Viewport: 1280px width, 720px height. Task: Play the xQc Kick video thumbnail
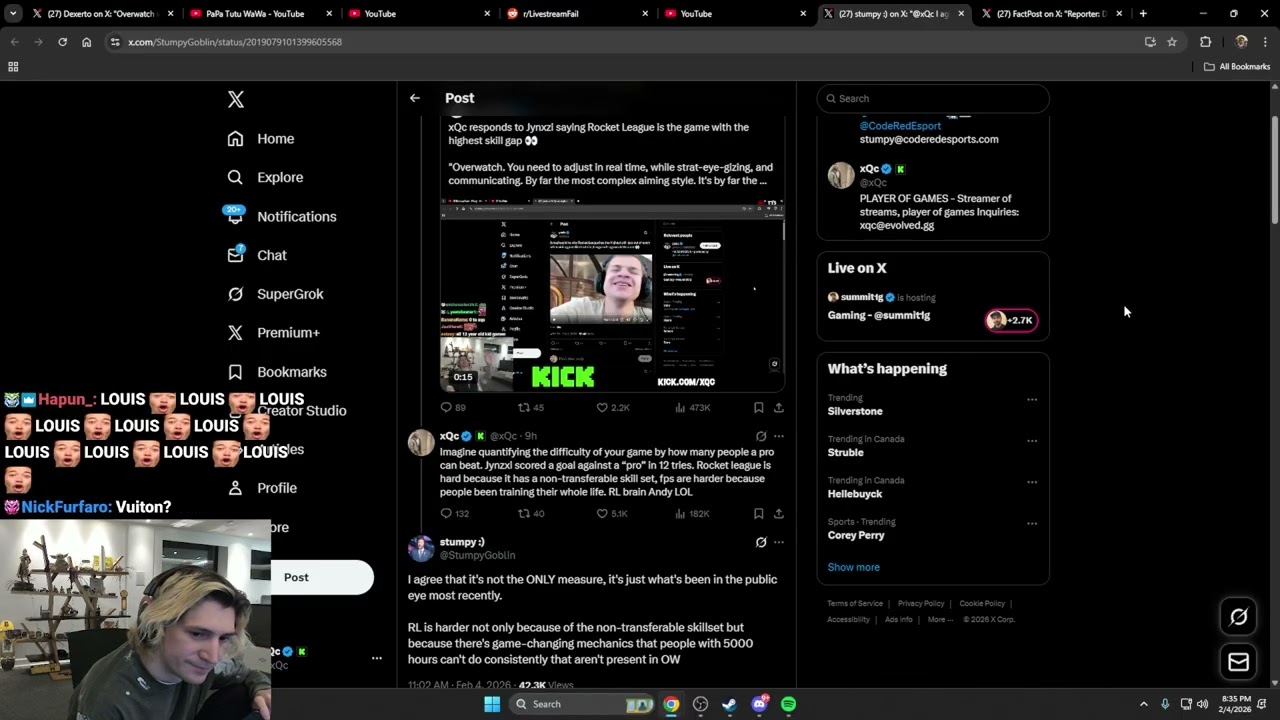click(612, 295)
